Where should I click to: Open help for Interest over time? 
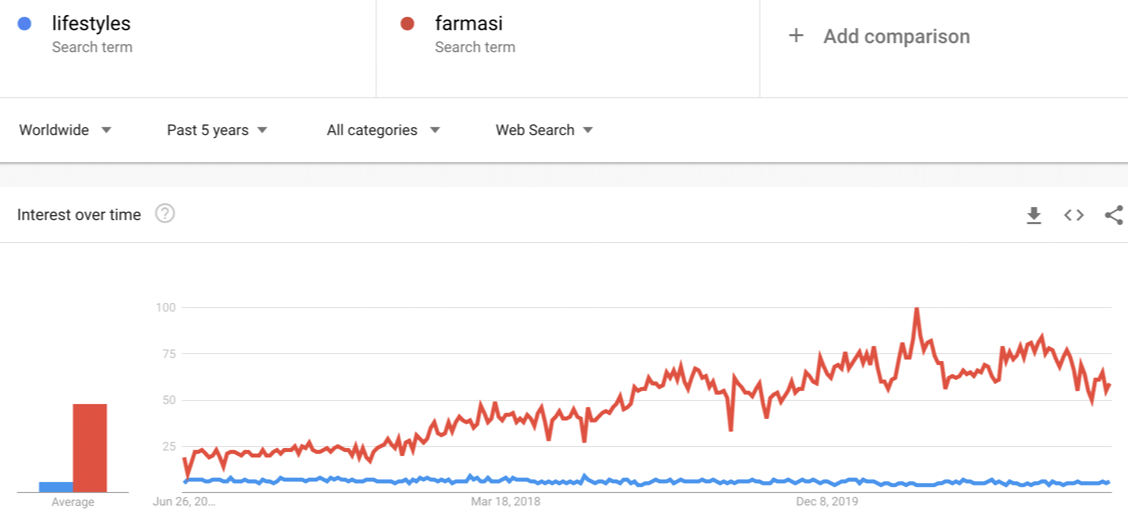(165, 214)
